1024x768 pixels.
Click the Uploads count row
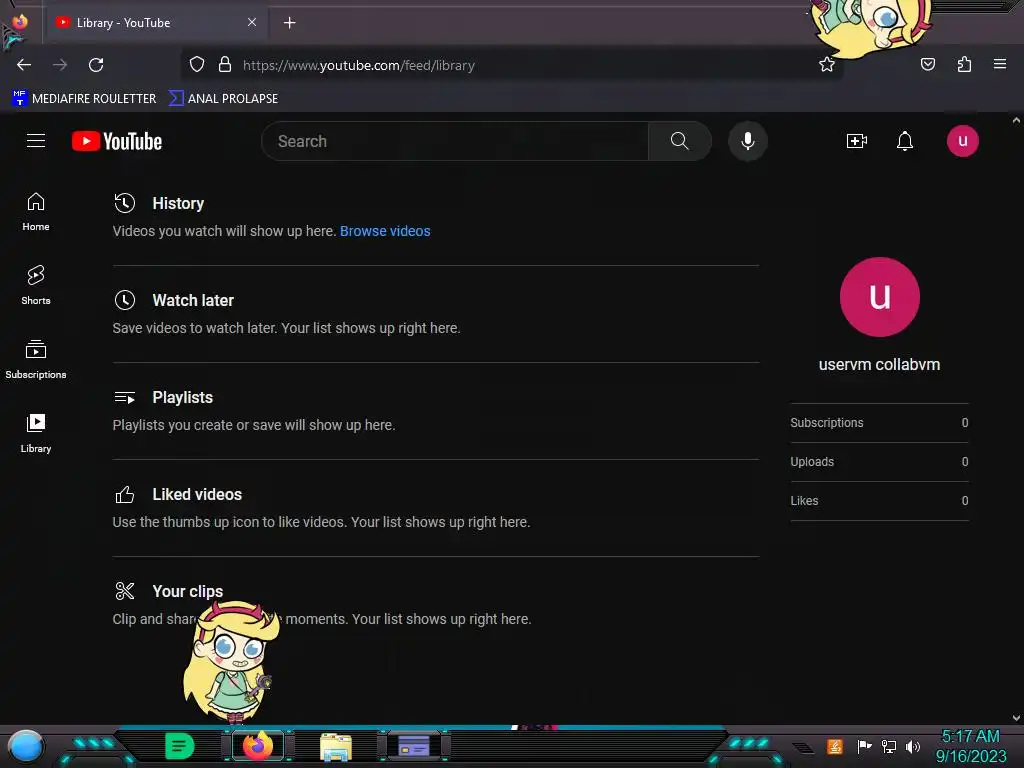tap(879, 462)
